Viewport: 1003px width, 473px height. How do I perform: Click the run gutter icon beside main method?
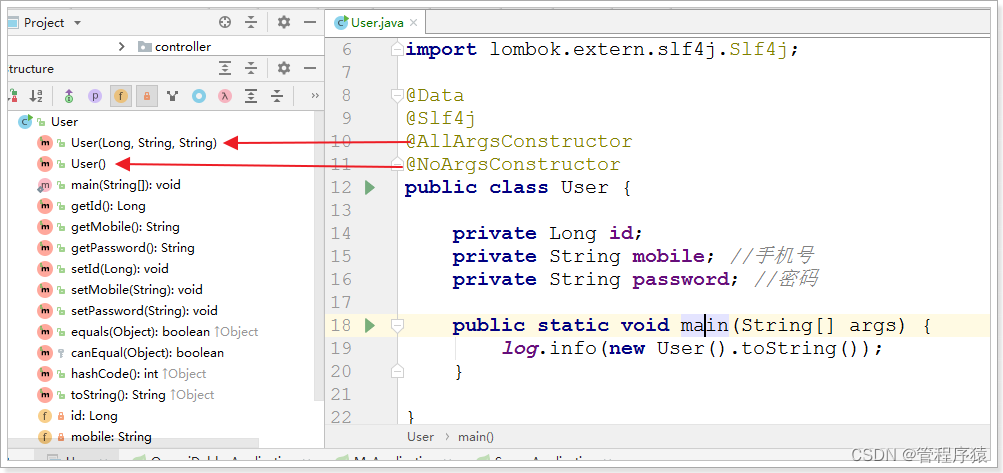coord(370,326)
